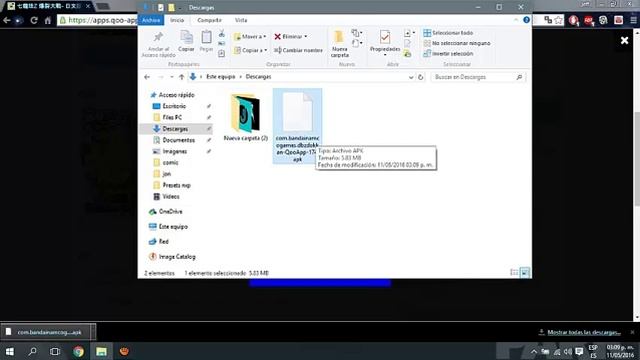Switch to details view icon in status bar
640x360 pixels.
click(514, 272)
